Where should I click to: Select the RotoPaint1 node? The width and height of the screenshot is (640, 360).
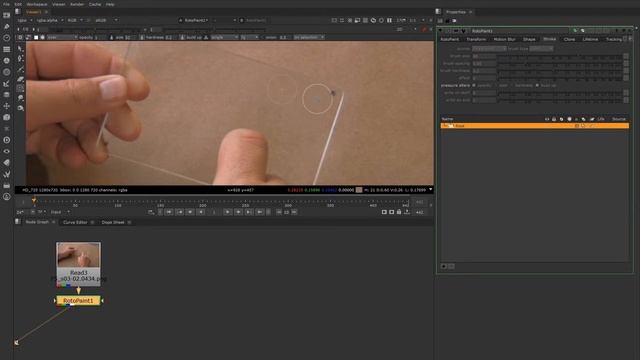[78, 300]
